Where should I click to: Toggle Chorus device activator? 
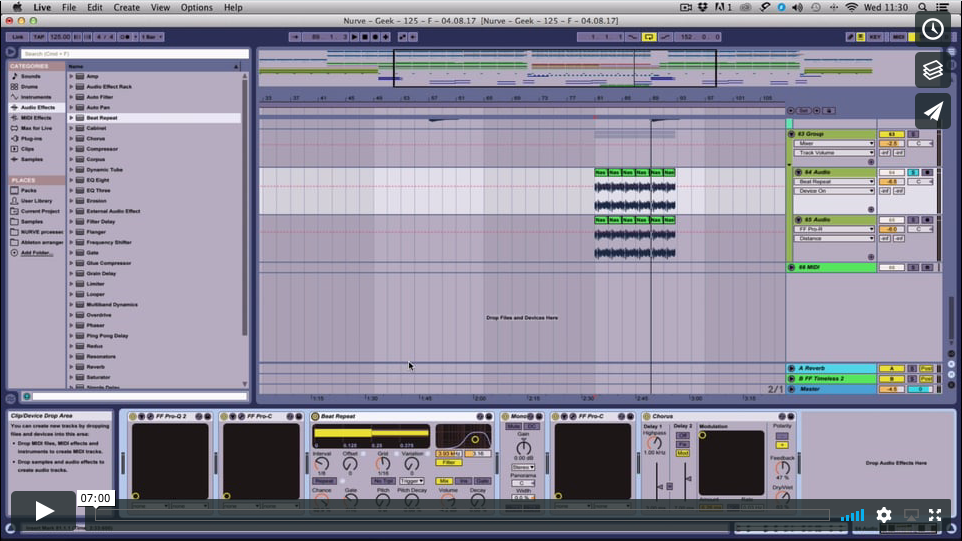tap(647, 416)
